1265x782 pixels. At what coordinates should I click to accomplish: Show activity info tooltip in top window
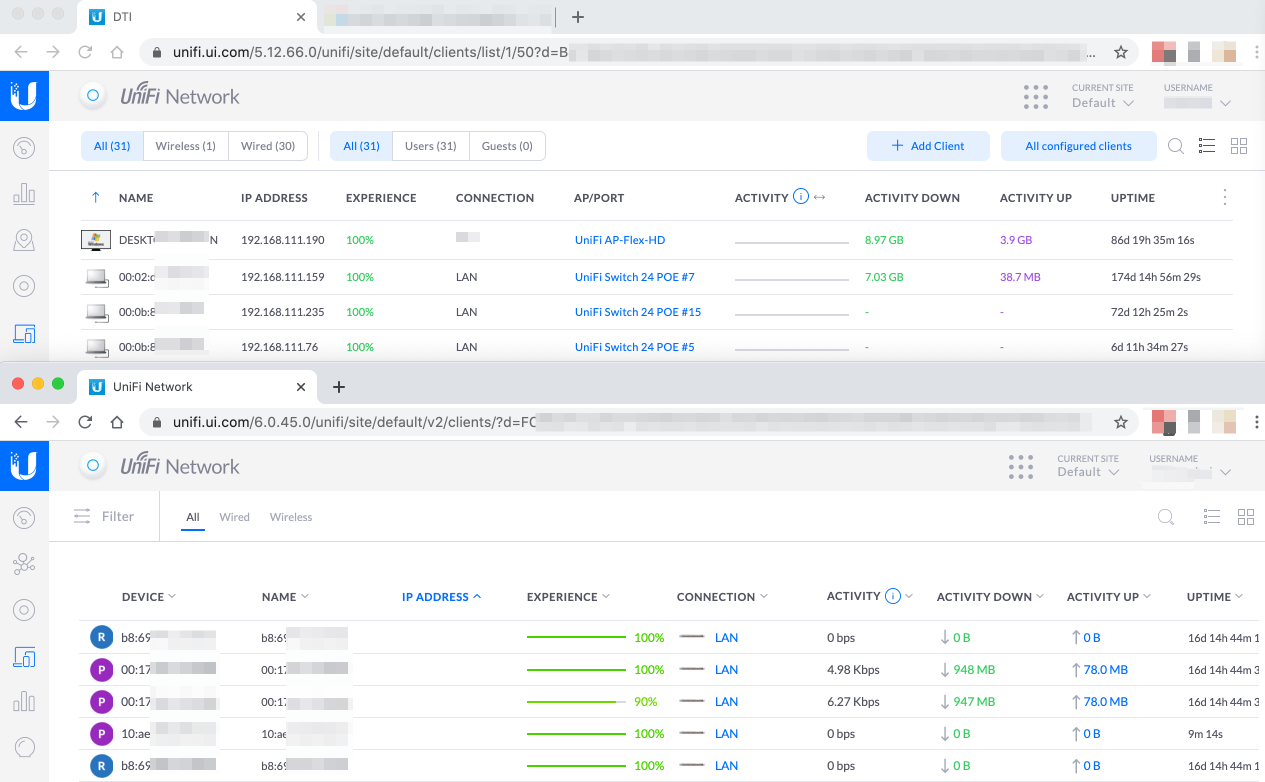tap(800, 197)
